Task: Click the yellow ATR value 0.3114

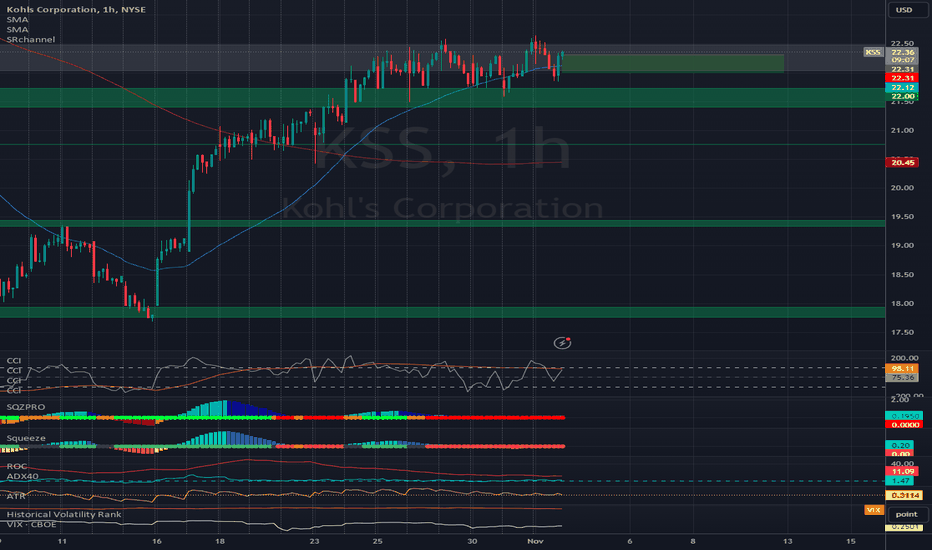Action: pos(904,495)
